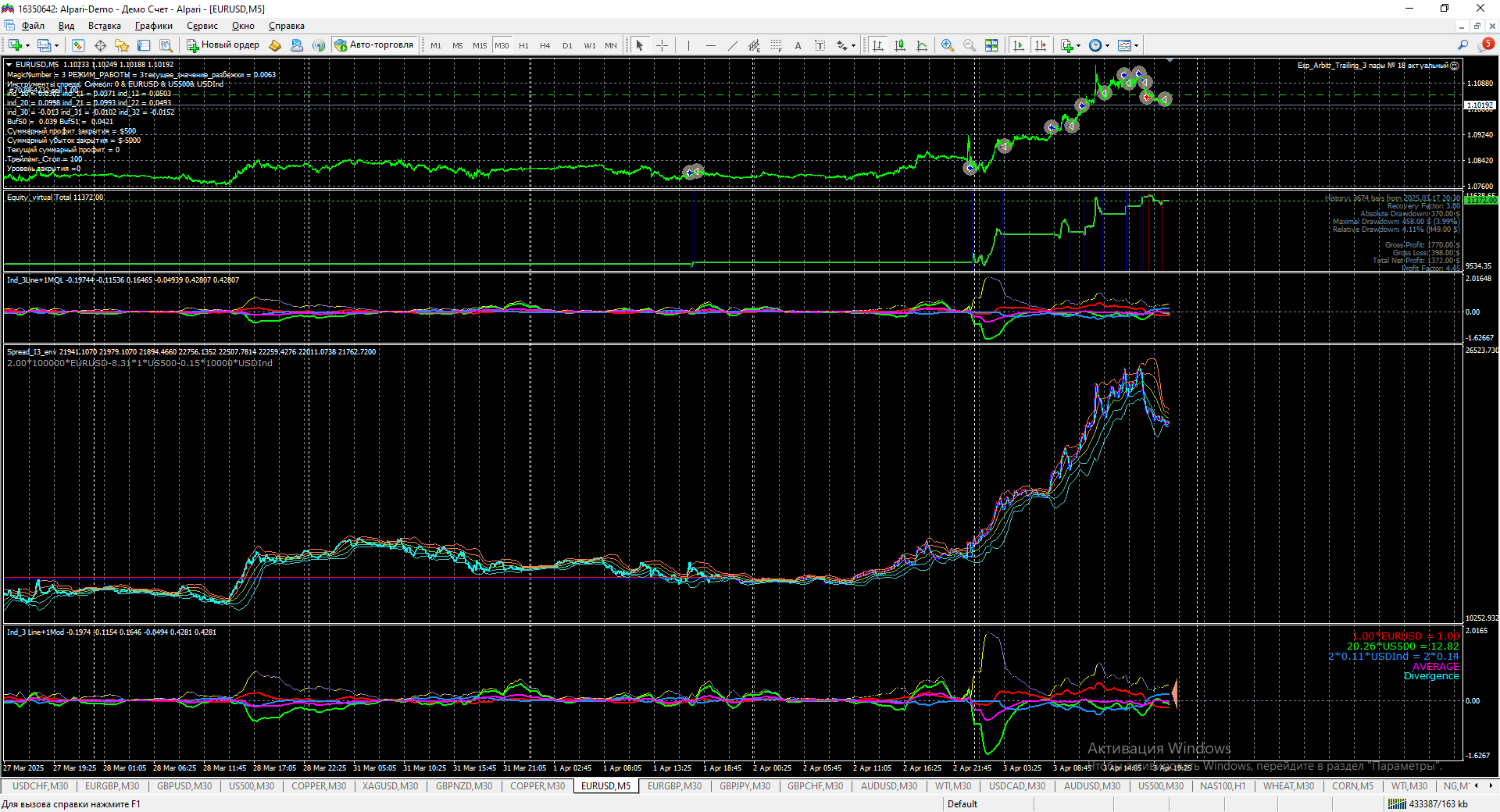Switch to the USDCAD,M30 chart tab

1017,786
